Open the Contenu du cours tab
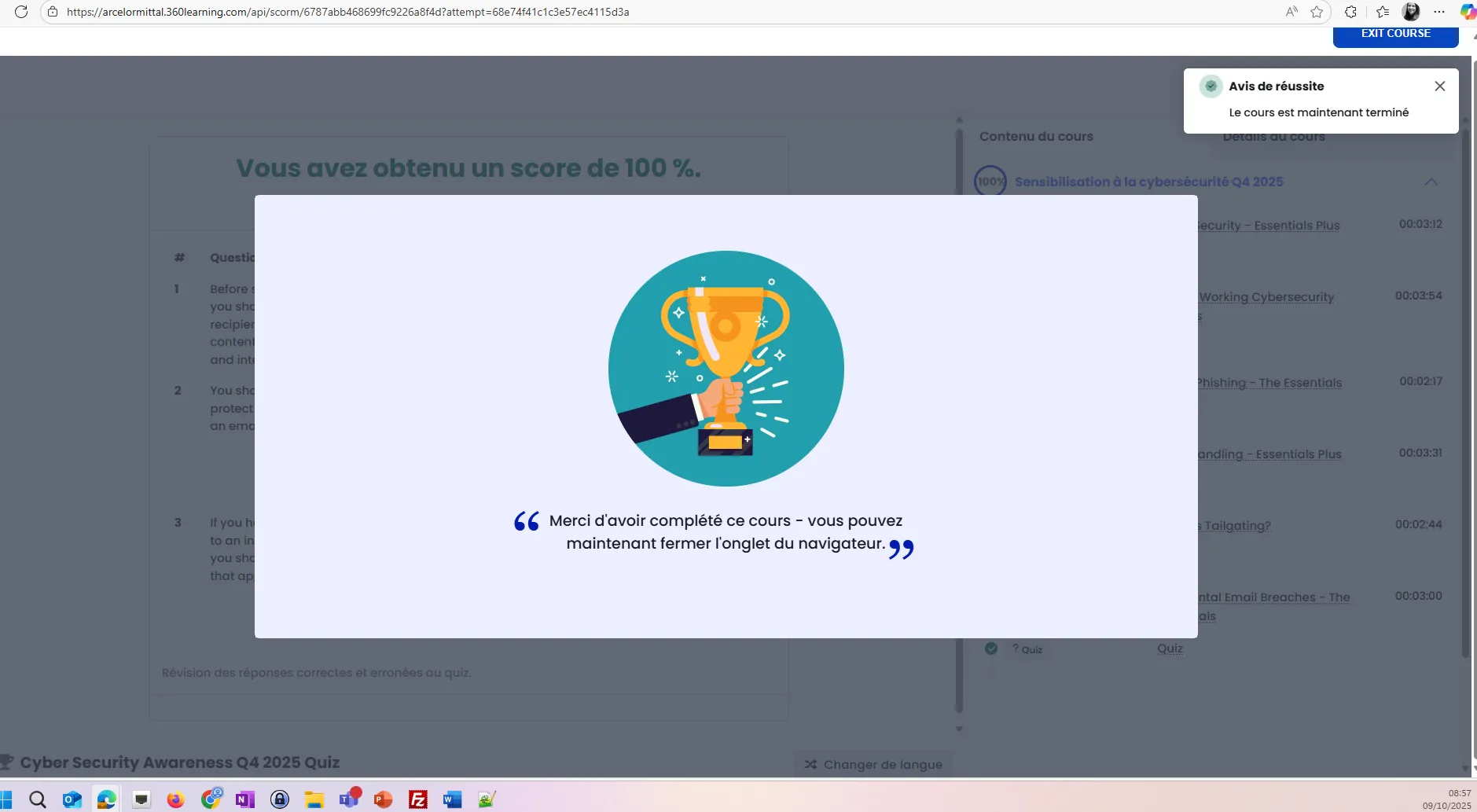Viewport: 1477px width, 812px height. (x=1035, y=137)
